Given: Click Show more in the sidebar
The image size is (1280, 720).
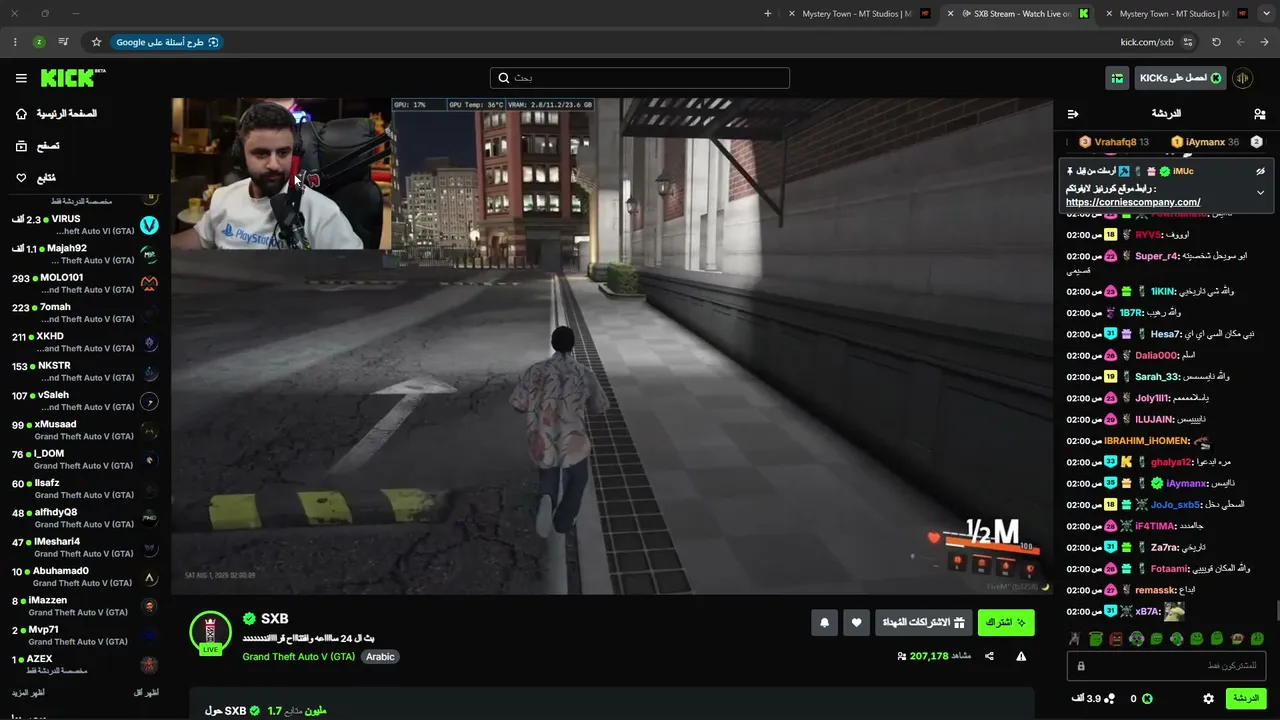Looking at the screenshot, I should [x=28, y=692].
